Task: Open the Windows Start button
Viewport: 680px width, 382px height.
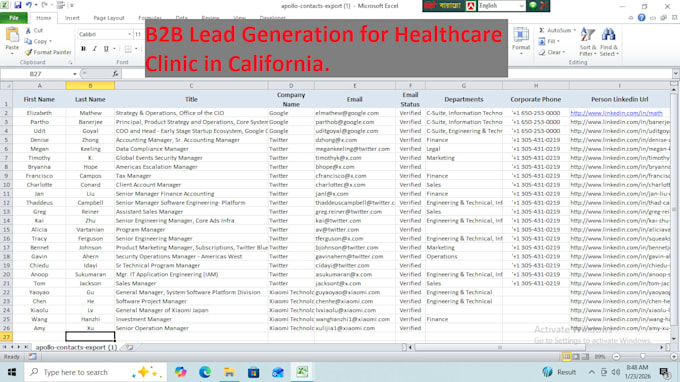Action: click(x=12, y=372)
